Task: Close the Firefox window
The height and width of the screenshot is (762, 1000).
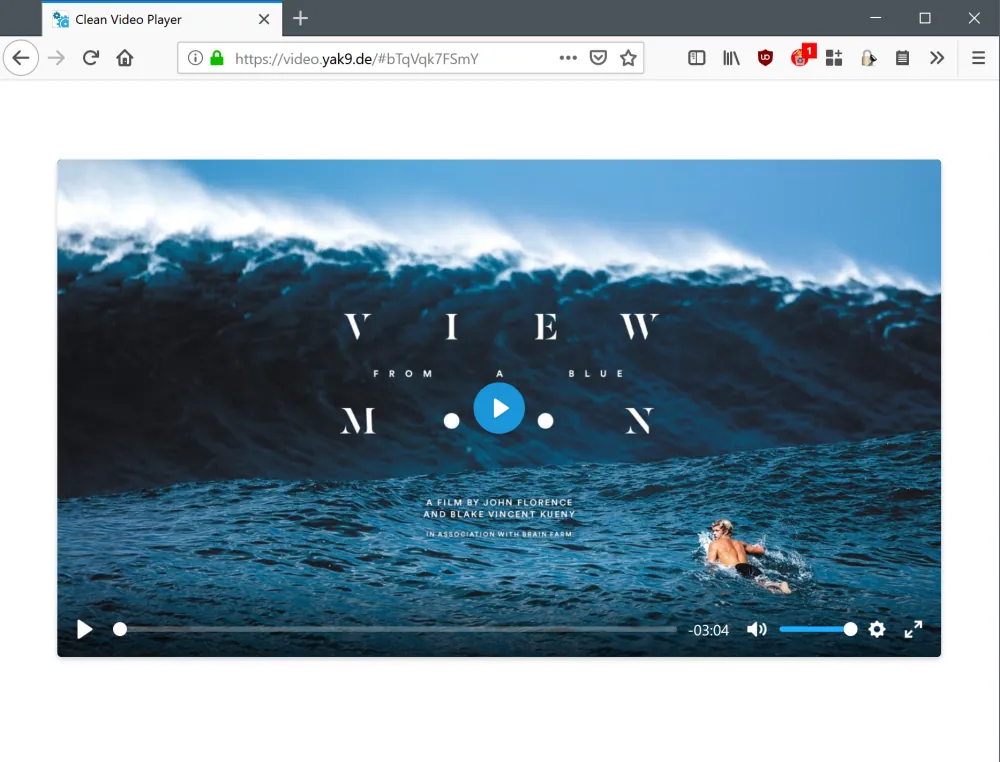Action: (x=974, y=18)
